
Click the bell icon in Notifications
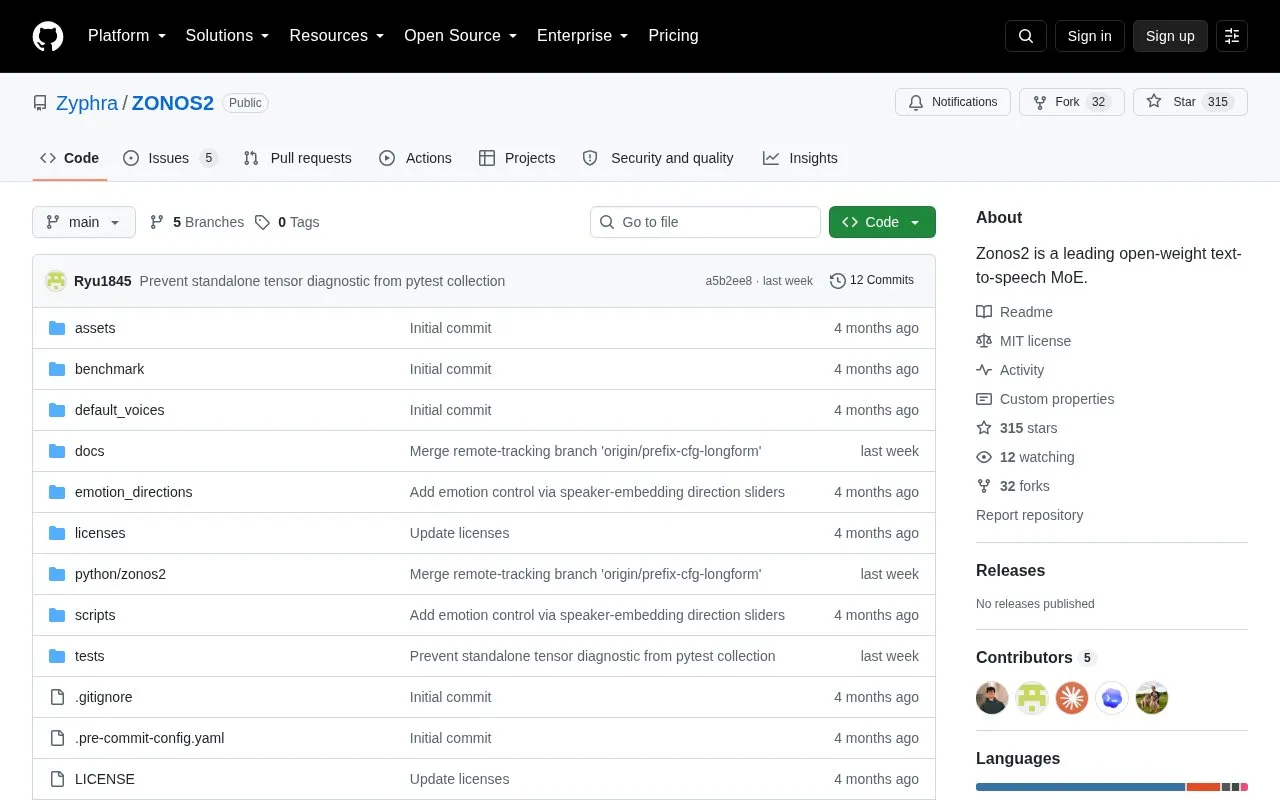point(916,102)
